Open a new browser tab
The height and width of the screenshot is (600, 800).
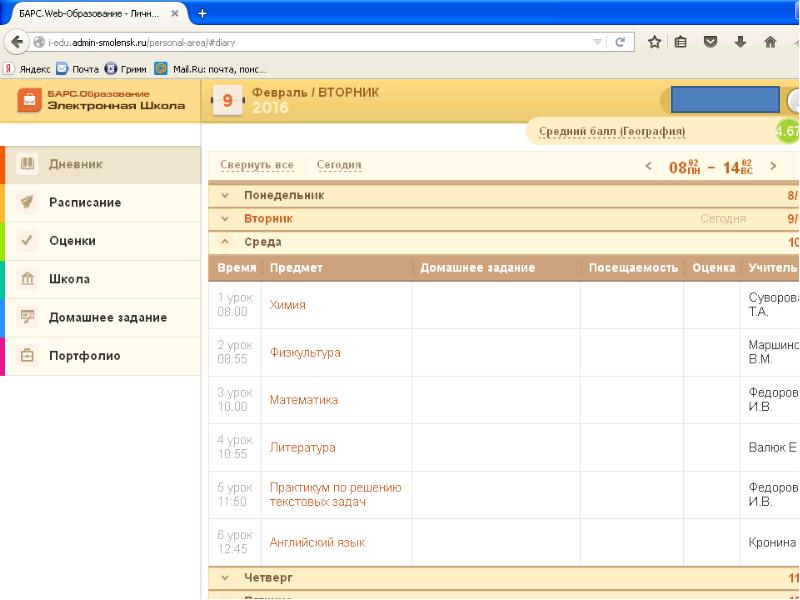click(x=203, y=13)
